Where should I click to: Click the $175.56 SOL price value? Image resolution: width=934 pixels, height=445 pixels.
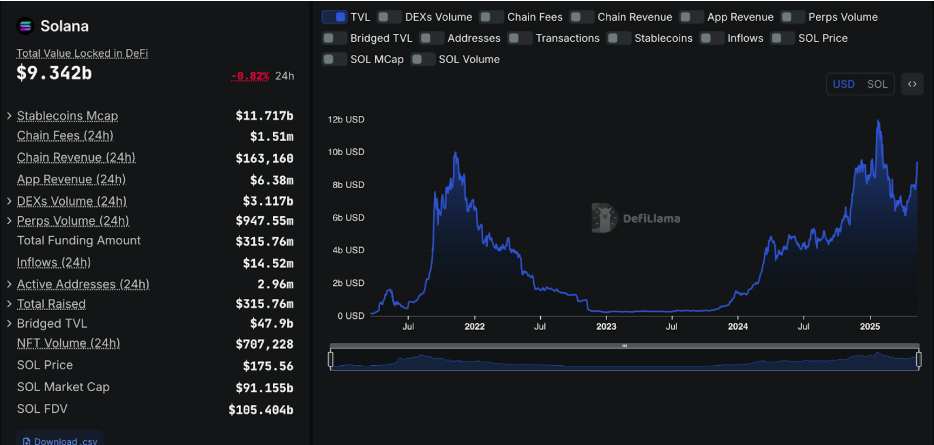(x=268, y=366)
